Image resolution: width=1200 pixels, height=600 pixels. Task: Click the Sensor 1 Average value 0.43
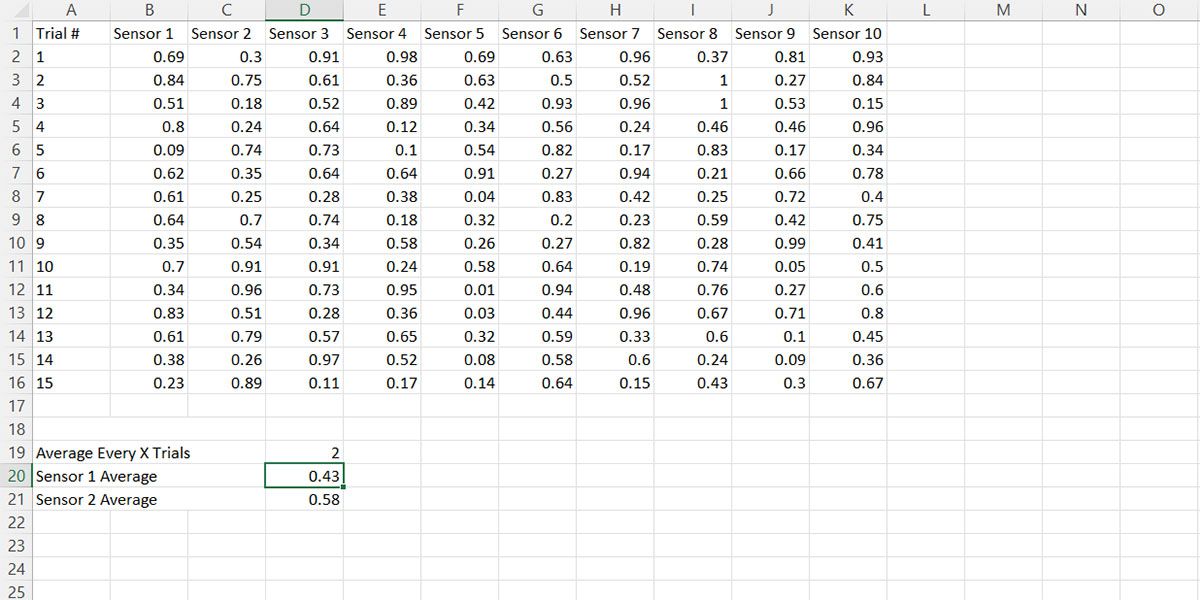click(304, 476)
